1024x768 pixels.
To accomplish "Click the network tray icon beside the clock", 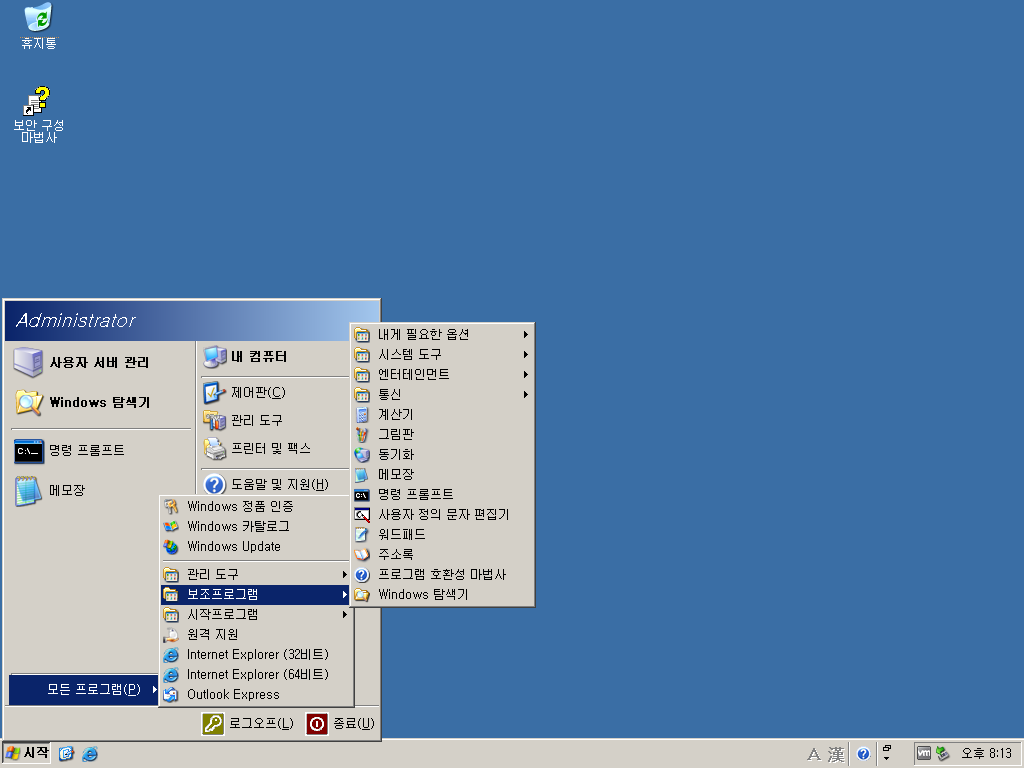I will (942, 754).
